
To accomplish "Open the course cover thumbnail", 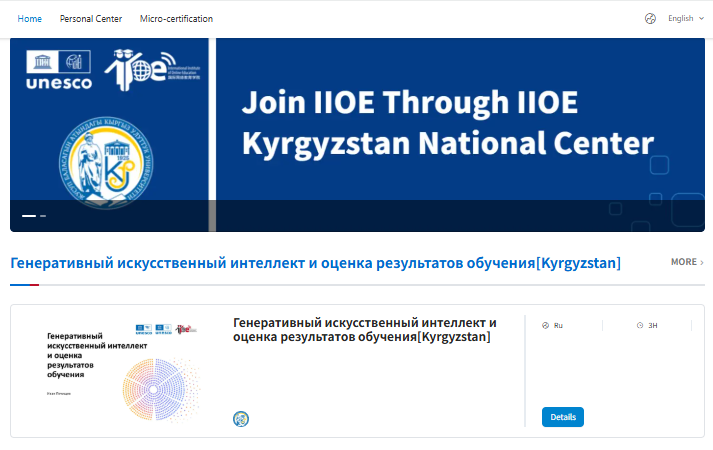I will tap(118, 370).
